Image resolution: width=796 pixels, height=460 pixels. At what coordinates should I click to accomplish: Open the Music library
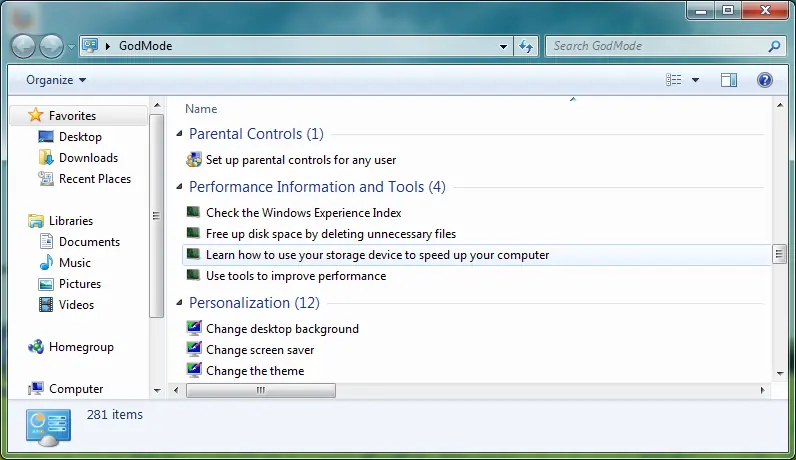click(x=75, y=263)
